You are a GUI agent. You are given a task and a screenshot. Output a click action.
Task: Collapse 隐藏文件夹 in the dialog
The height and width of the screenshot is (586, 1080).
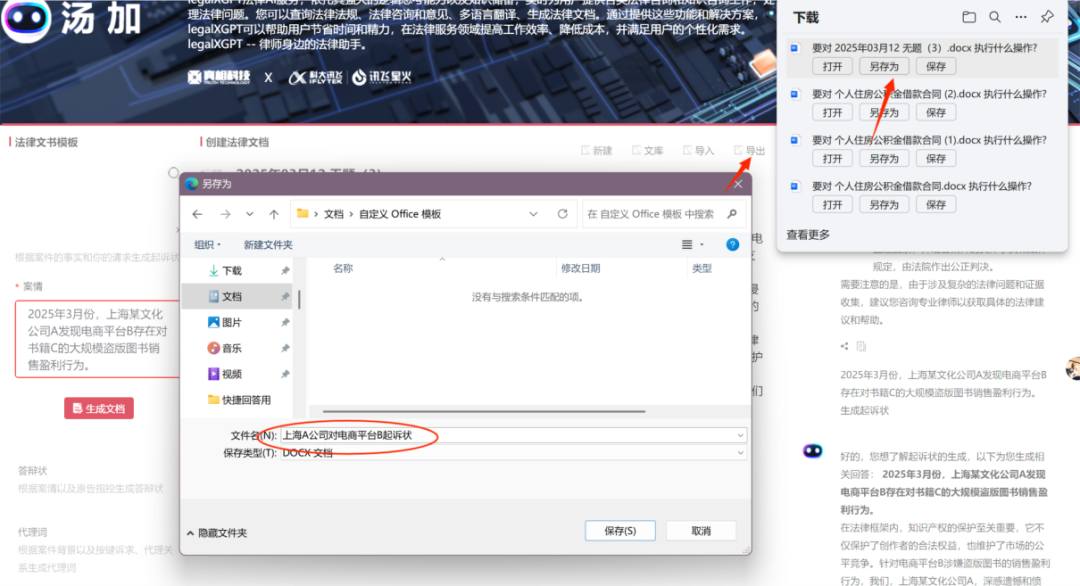pyautogui.click(x=219, y=532)
